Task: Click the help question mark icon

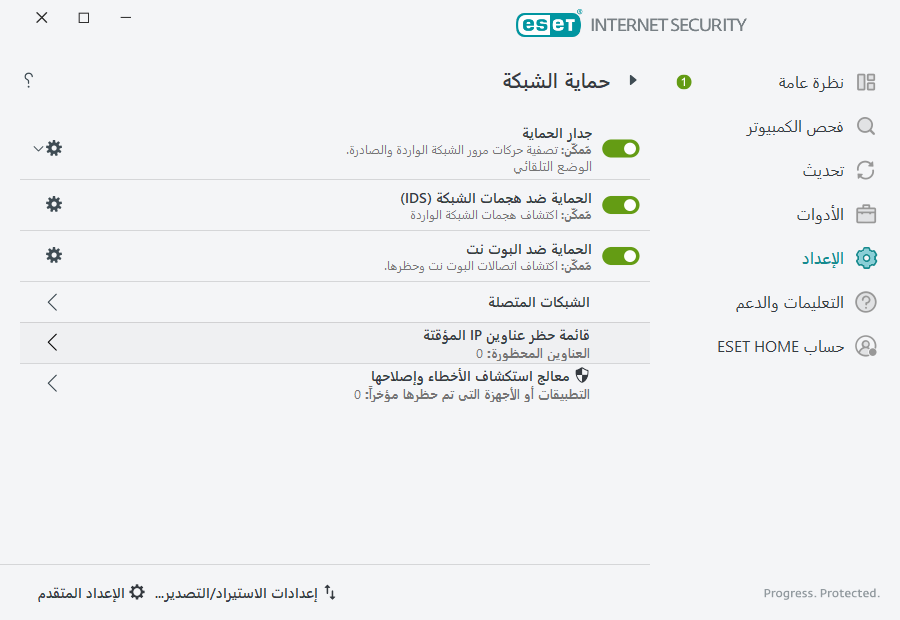Action: click(28, 80)
